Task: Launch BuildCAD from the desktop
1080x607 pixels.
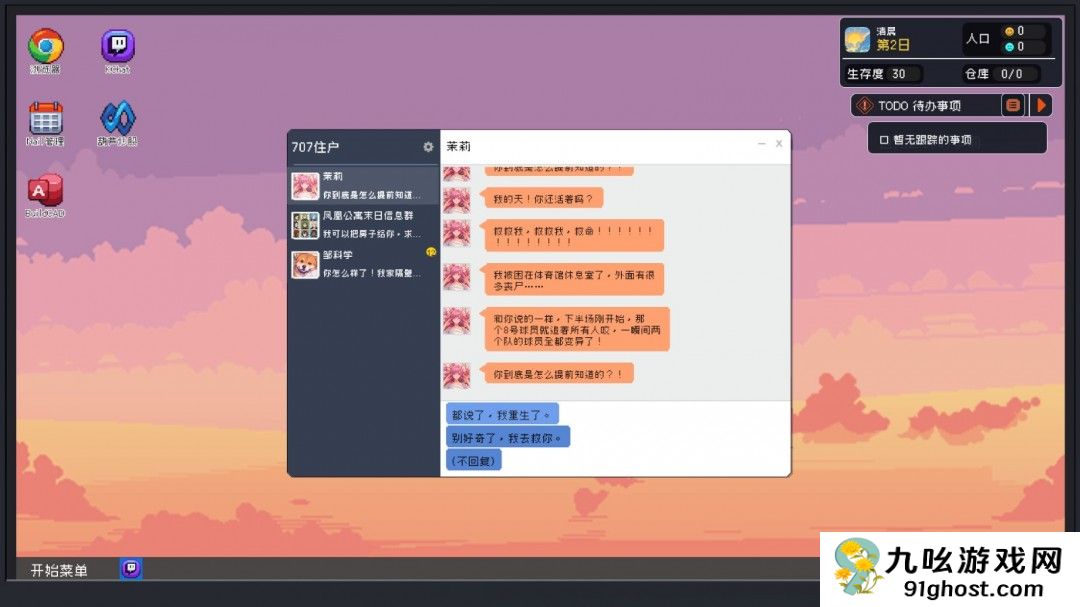Action: (x=44, y=188)
